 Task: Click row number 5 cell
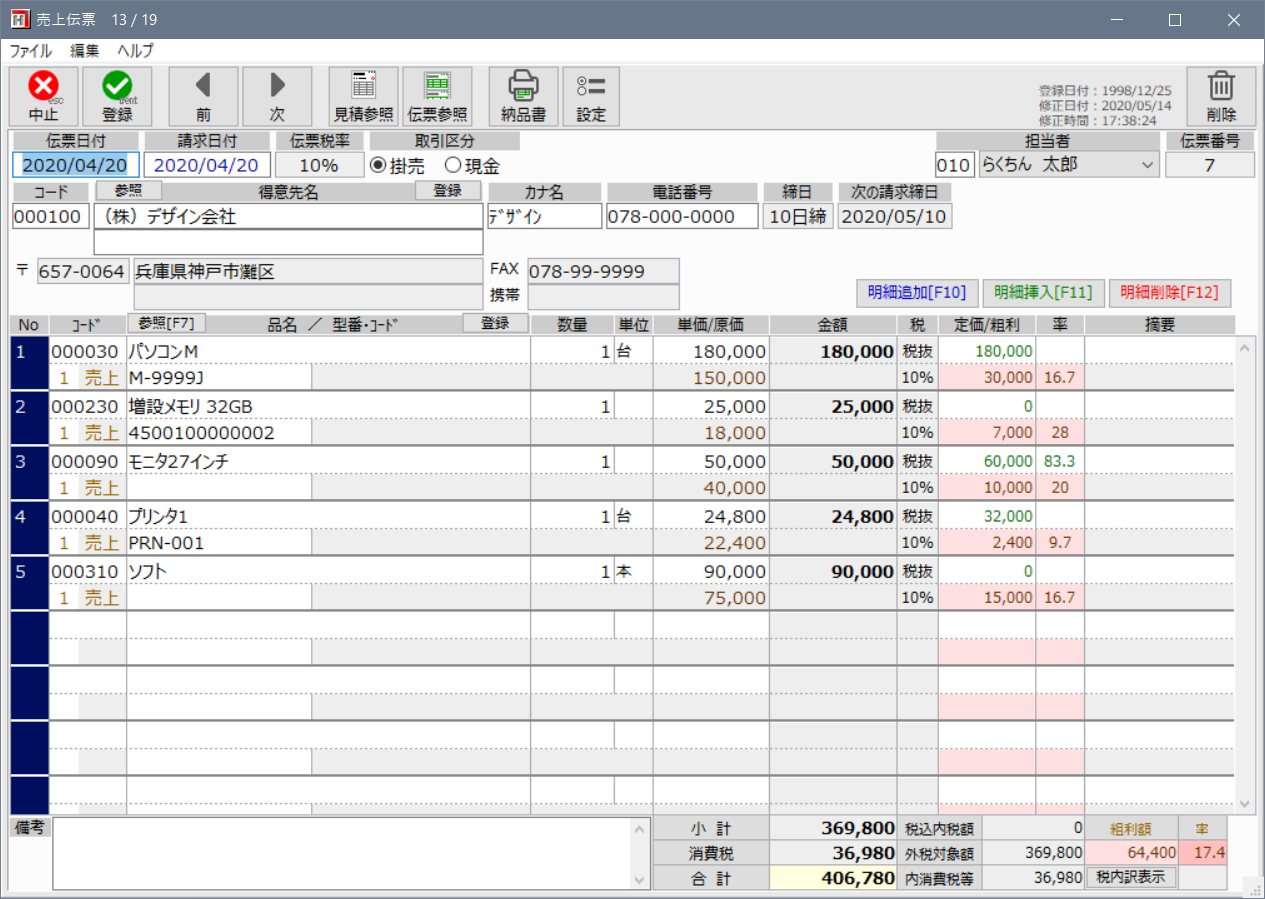30,584
